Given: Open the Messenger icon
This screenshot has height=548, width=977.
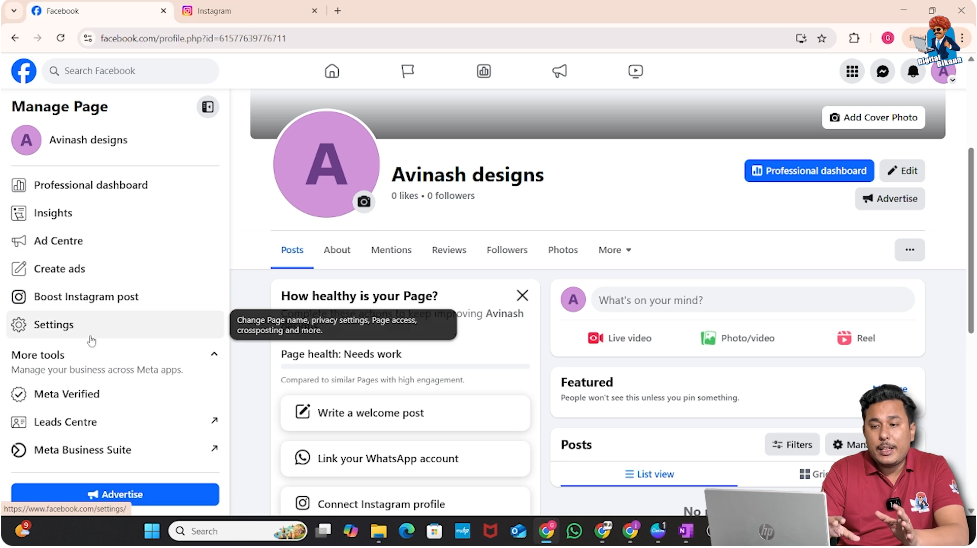Looking at the screenshot, I should pyautogui.click(x=883, y=71).
